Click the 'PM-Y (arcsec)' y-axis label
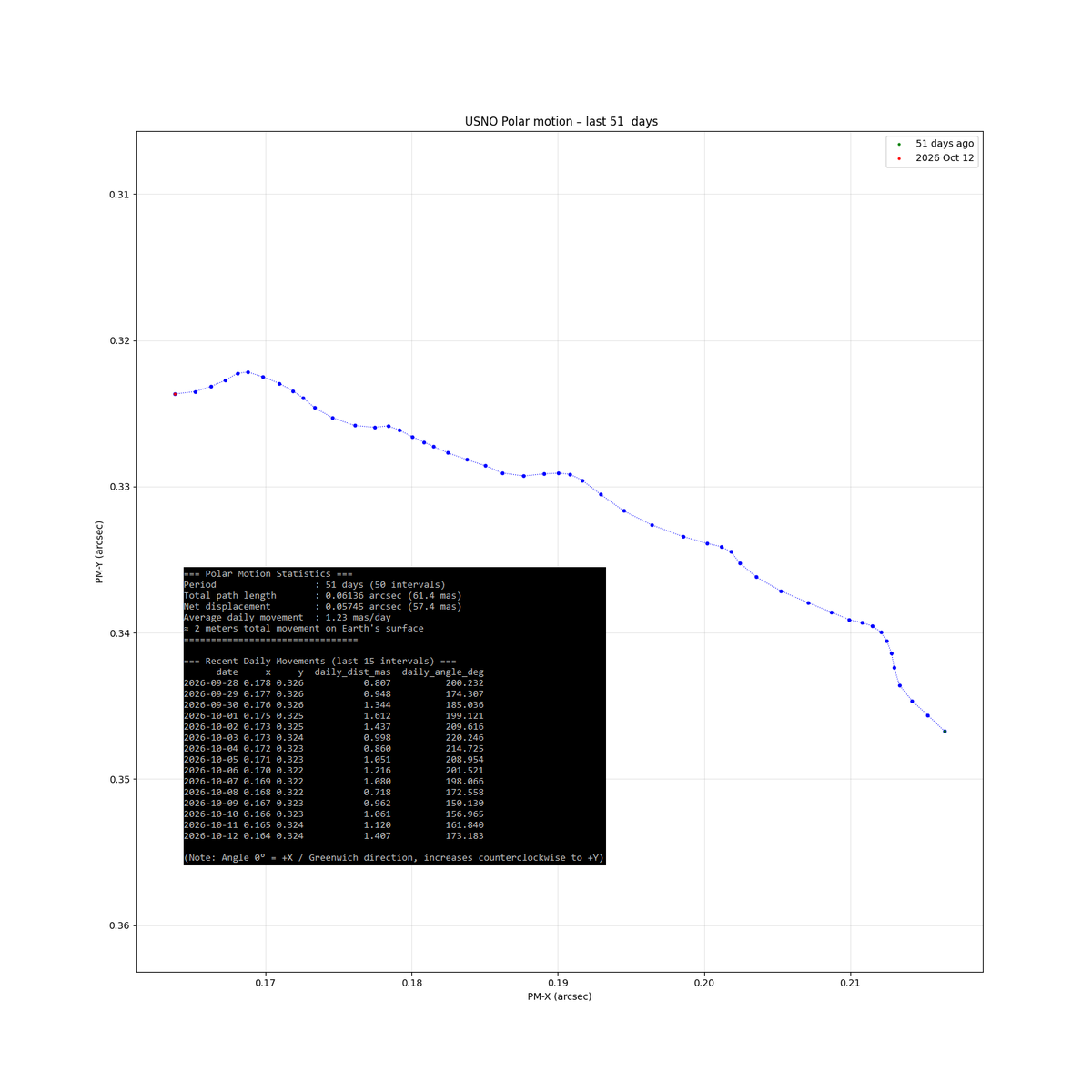The image size is (1092, 1092). coord(99,551)
